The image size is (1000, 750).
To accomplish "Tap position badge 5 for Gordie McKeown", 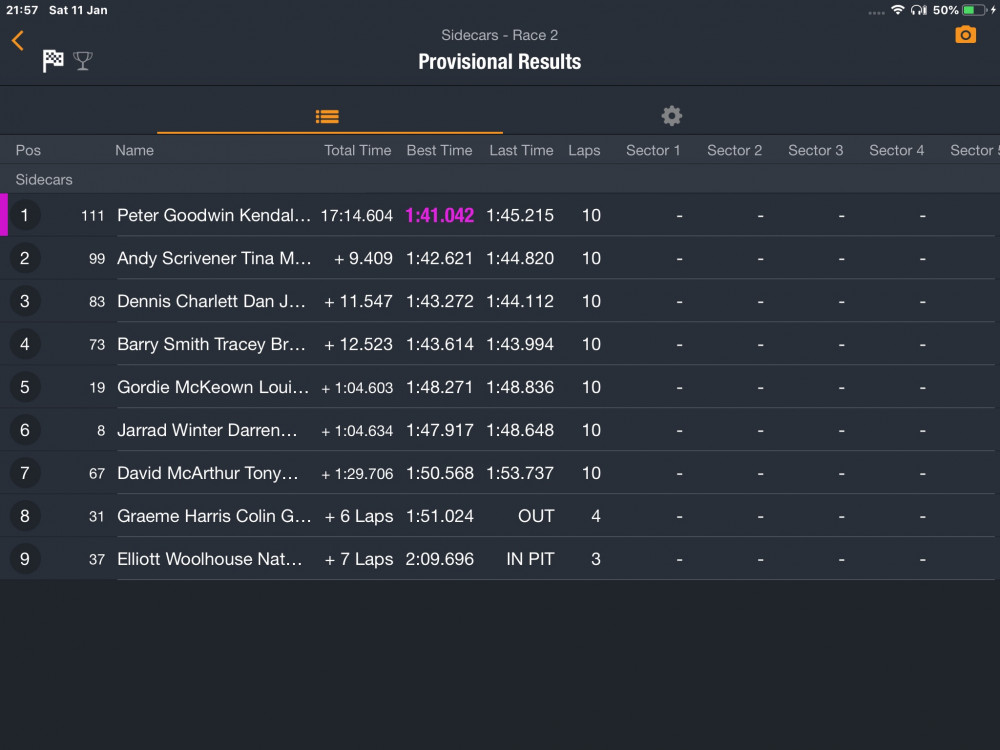I will tap(25, 387).
